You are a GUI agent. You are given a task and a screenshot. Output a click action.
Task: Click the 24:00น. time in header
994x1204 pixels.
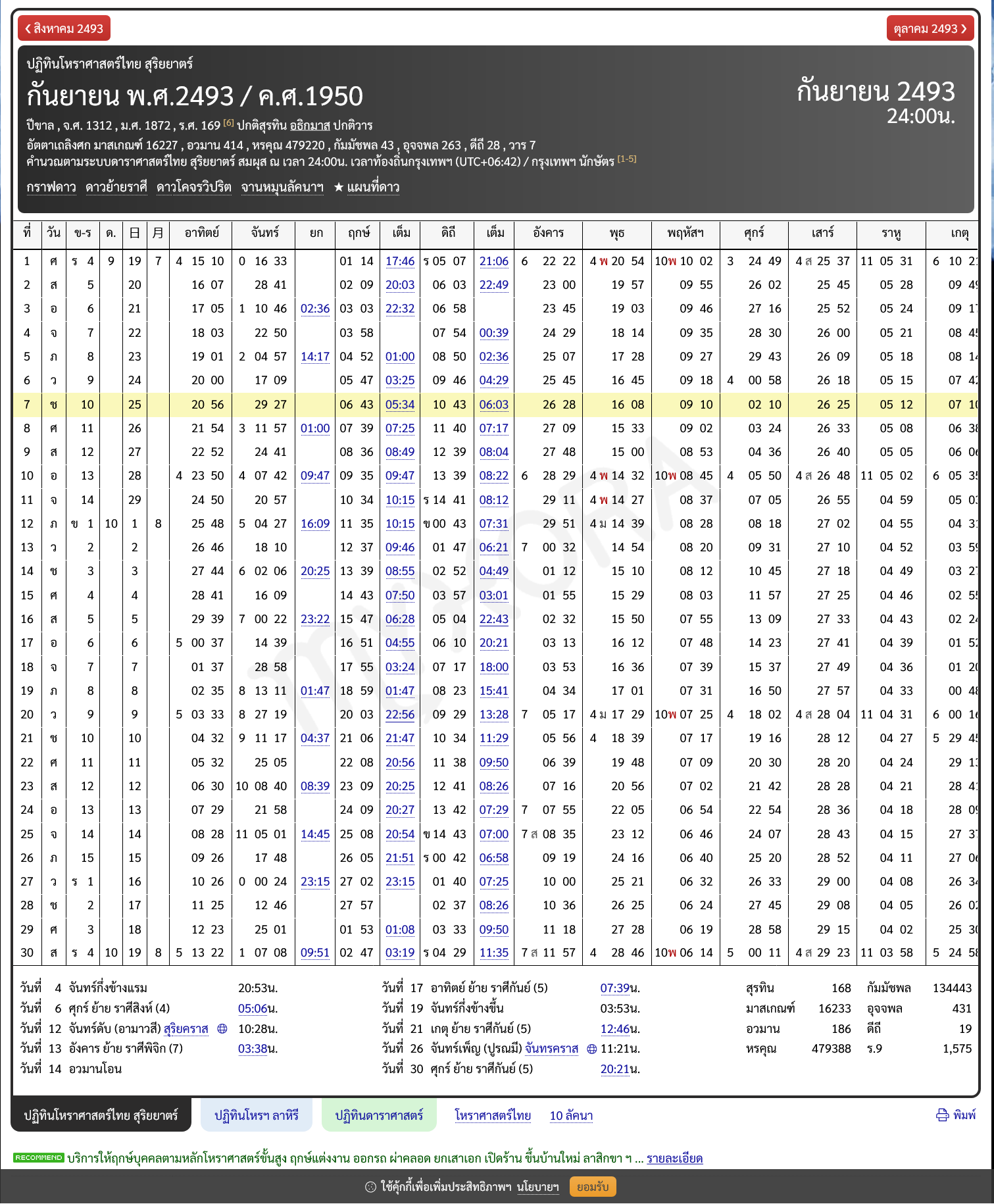tap(921, 116)
